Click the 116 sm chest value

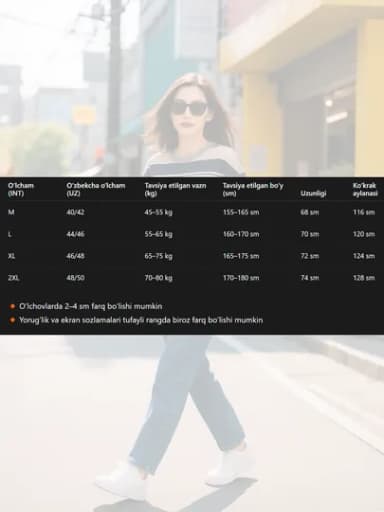click(x=364, y=212)
